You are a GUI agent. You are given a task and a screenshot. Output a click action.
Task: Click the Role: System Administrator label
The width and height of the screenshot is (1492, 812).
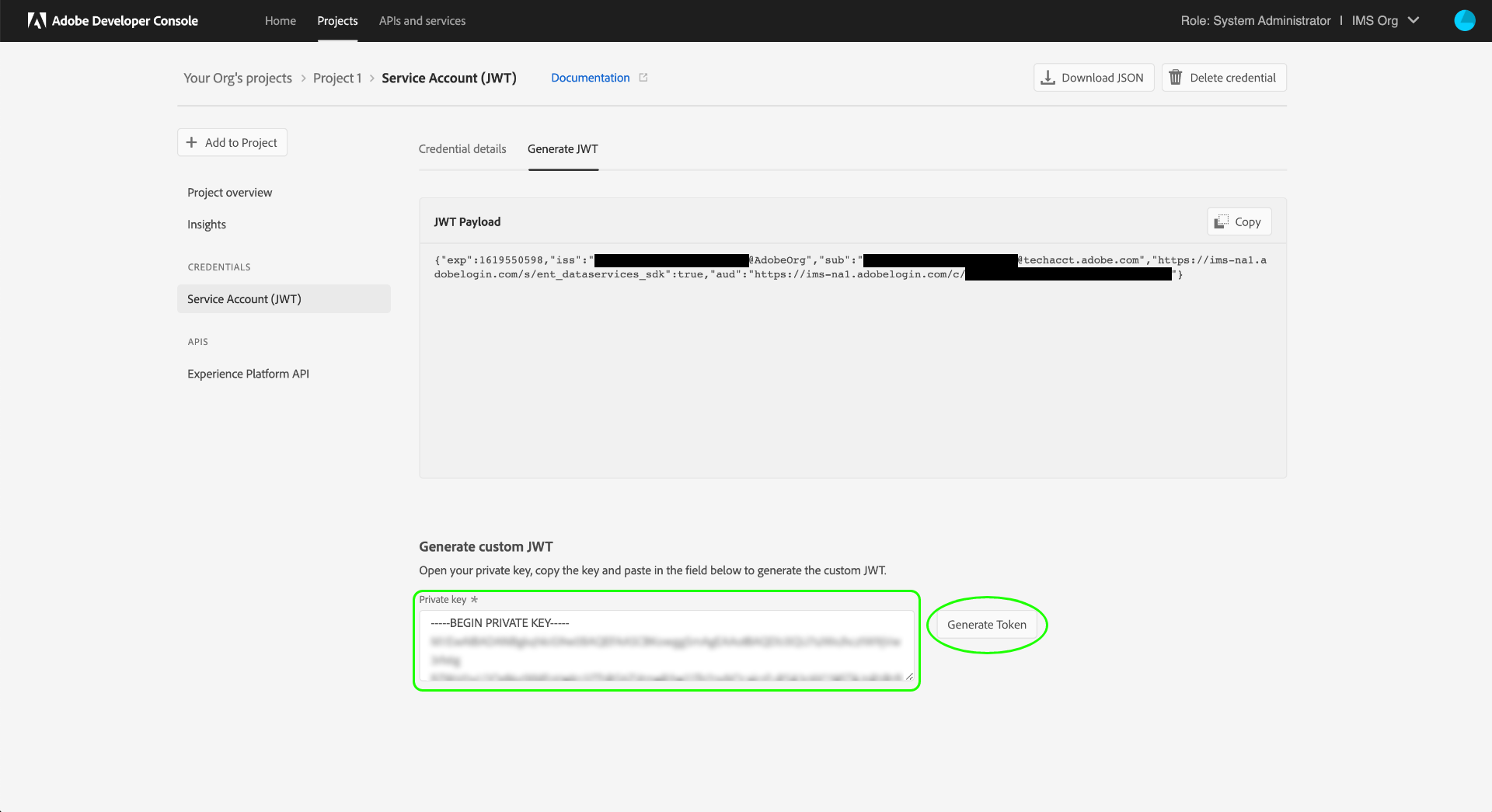point(1256,21)
